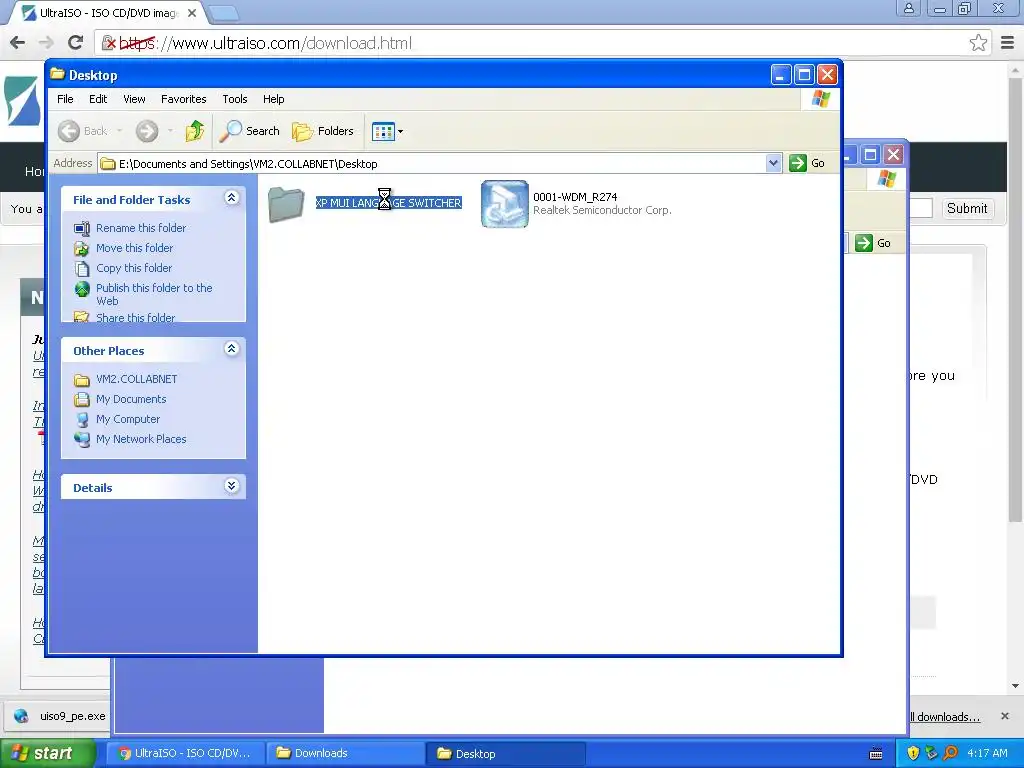Image resolution: width=1024 pixels, height=768 pixels.
Task: Switch to Downloads taskbar button
Action: (345, 754)
